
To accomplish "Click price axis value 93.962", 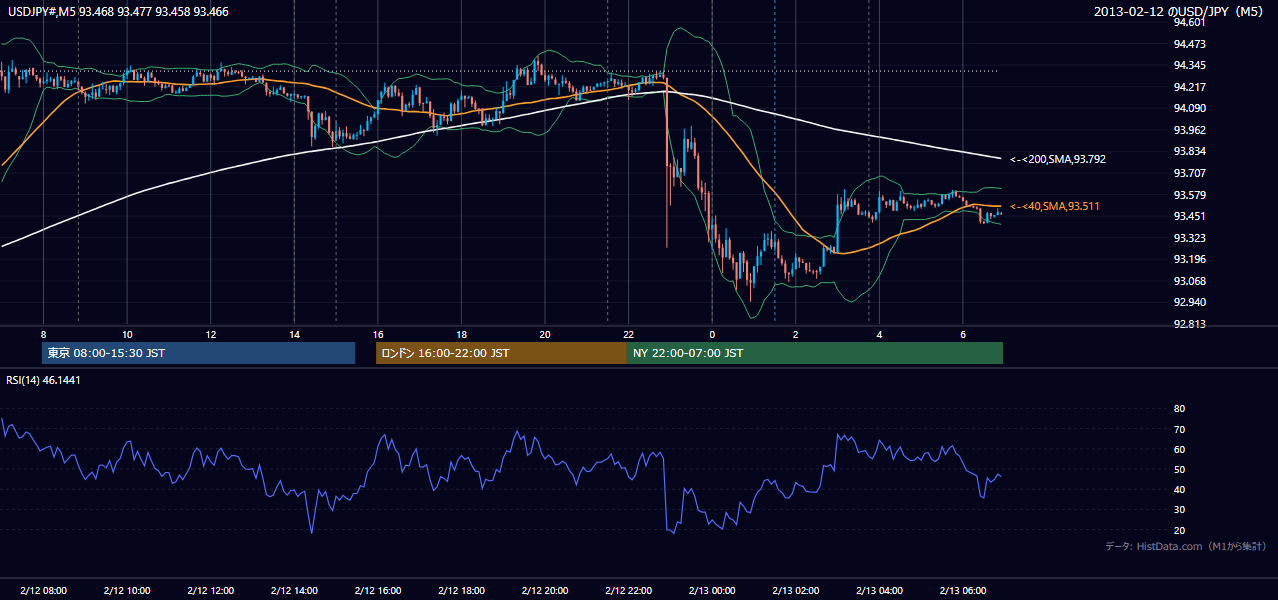I will click(1188, 130).
